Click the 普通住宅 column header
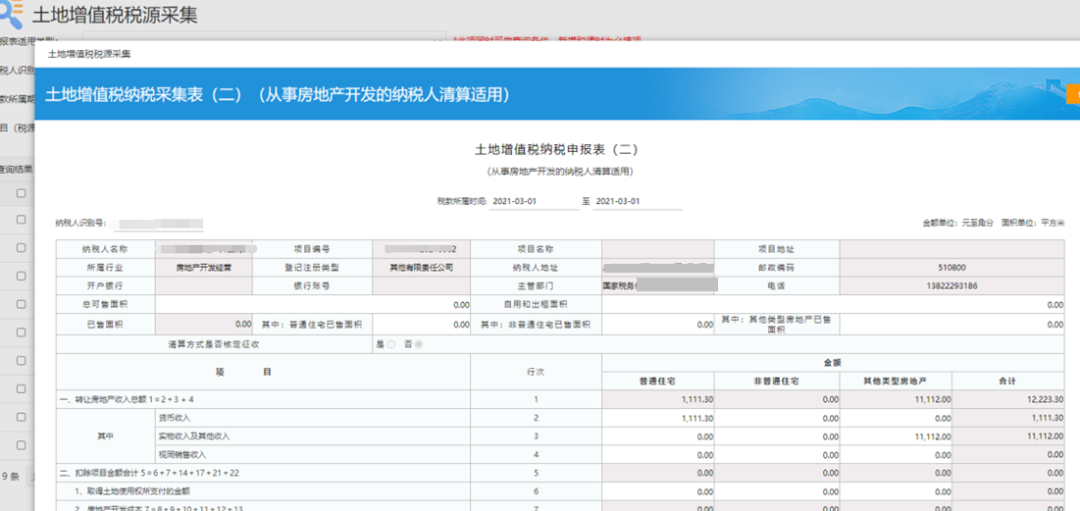The width and height of the screenshot is (1080, 511). pyautogui.click(x=658, y=381)
